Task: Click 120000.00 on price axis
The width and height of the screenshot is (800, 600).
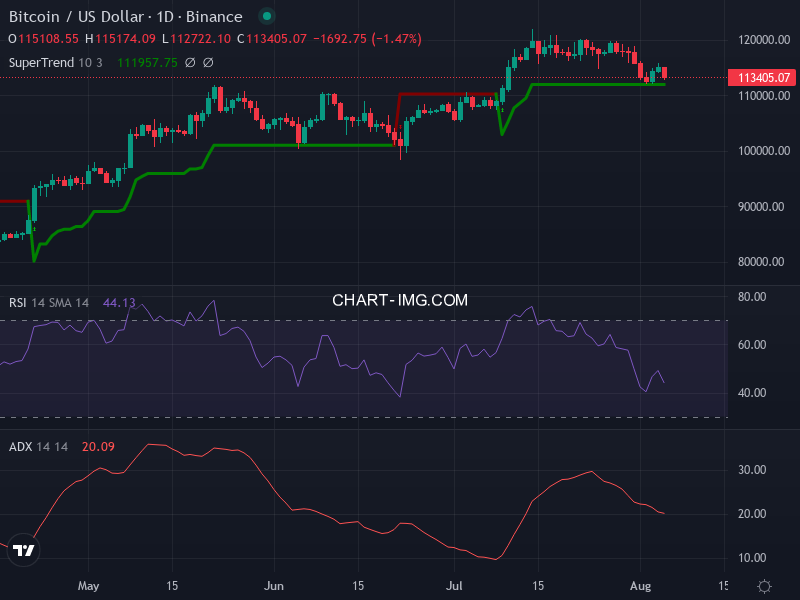Action: [764, 40]
